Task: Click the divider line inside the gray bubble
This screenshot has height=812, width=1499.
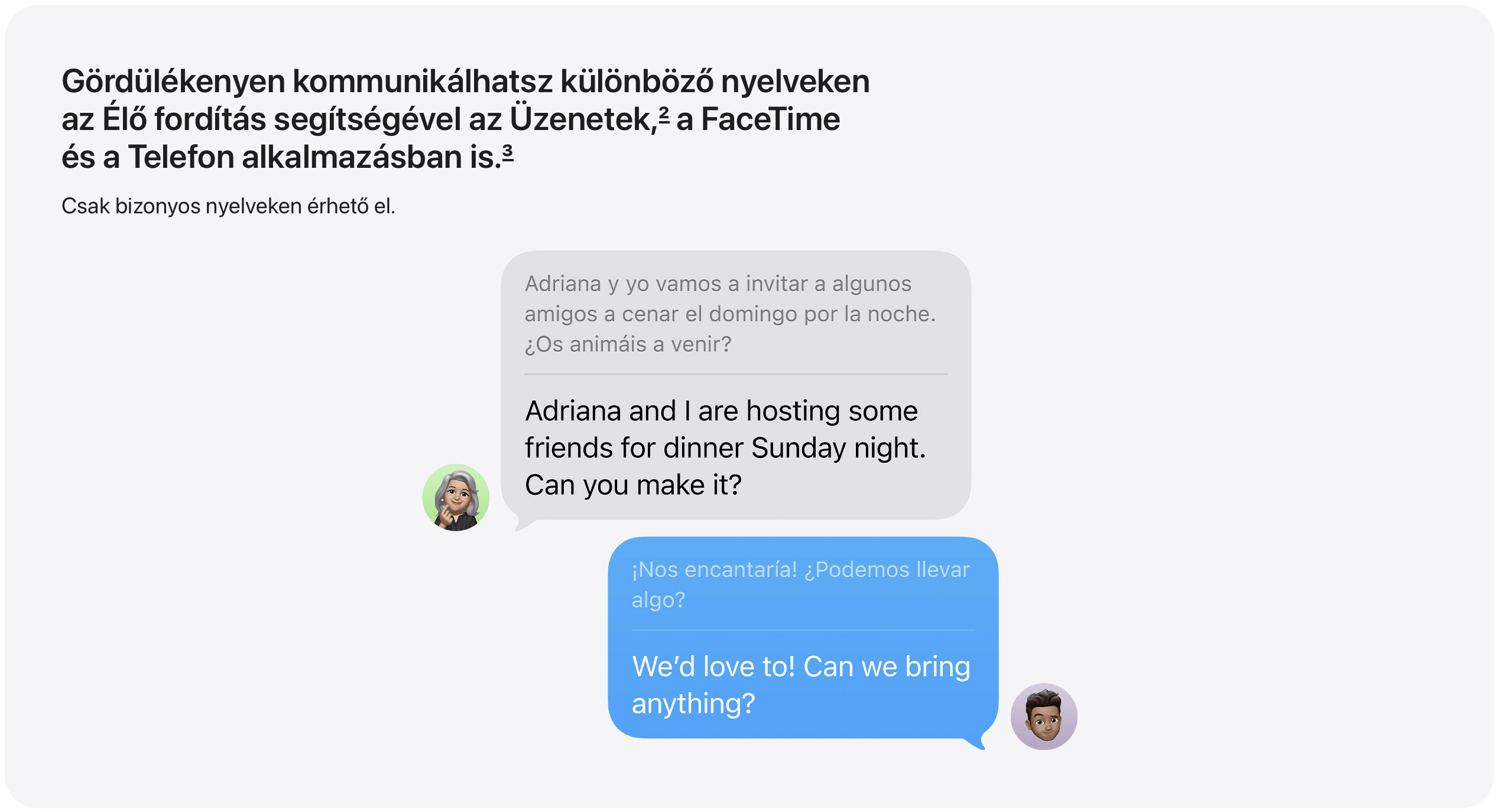Action: point(735,374)
